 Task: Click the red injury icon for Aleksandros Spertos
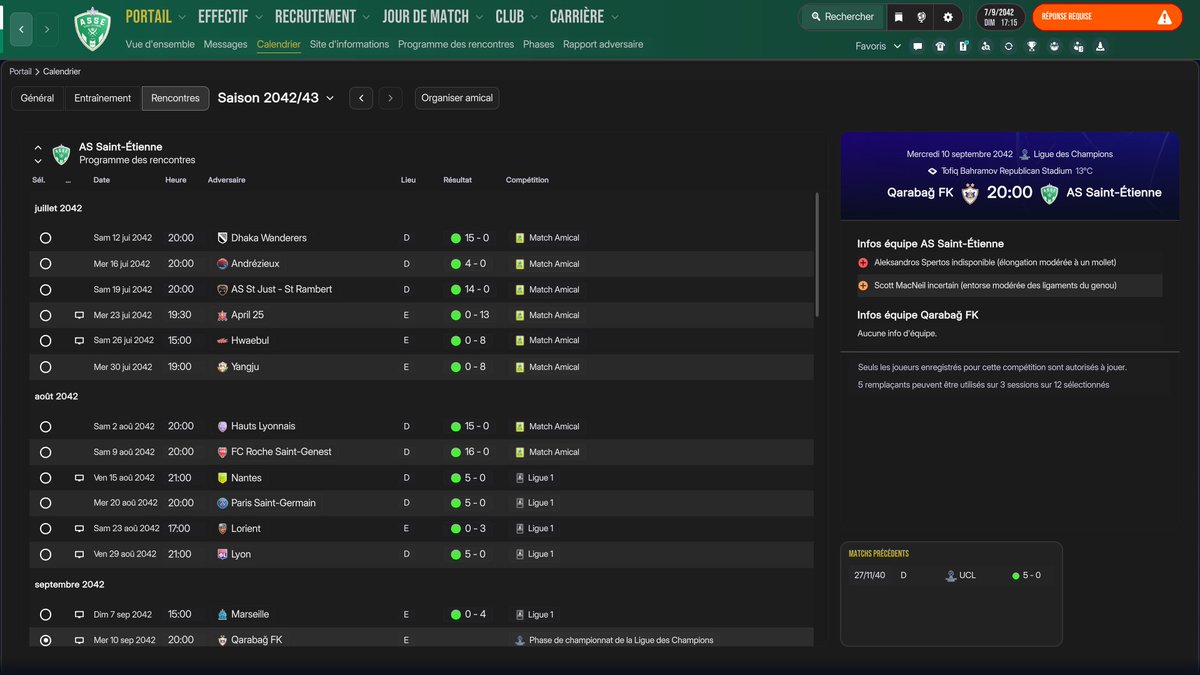(863, 262)
